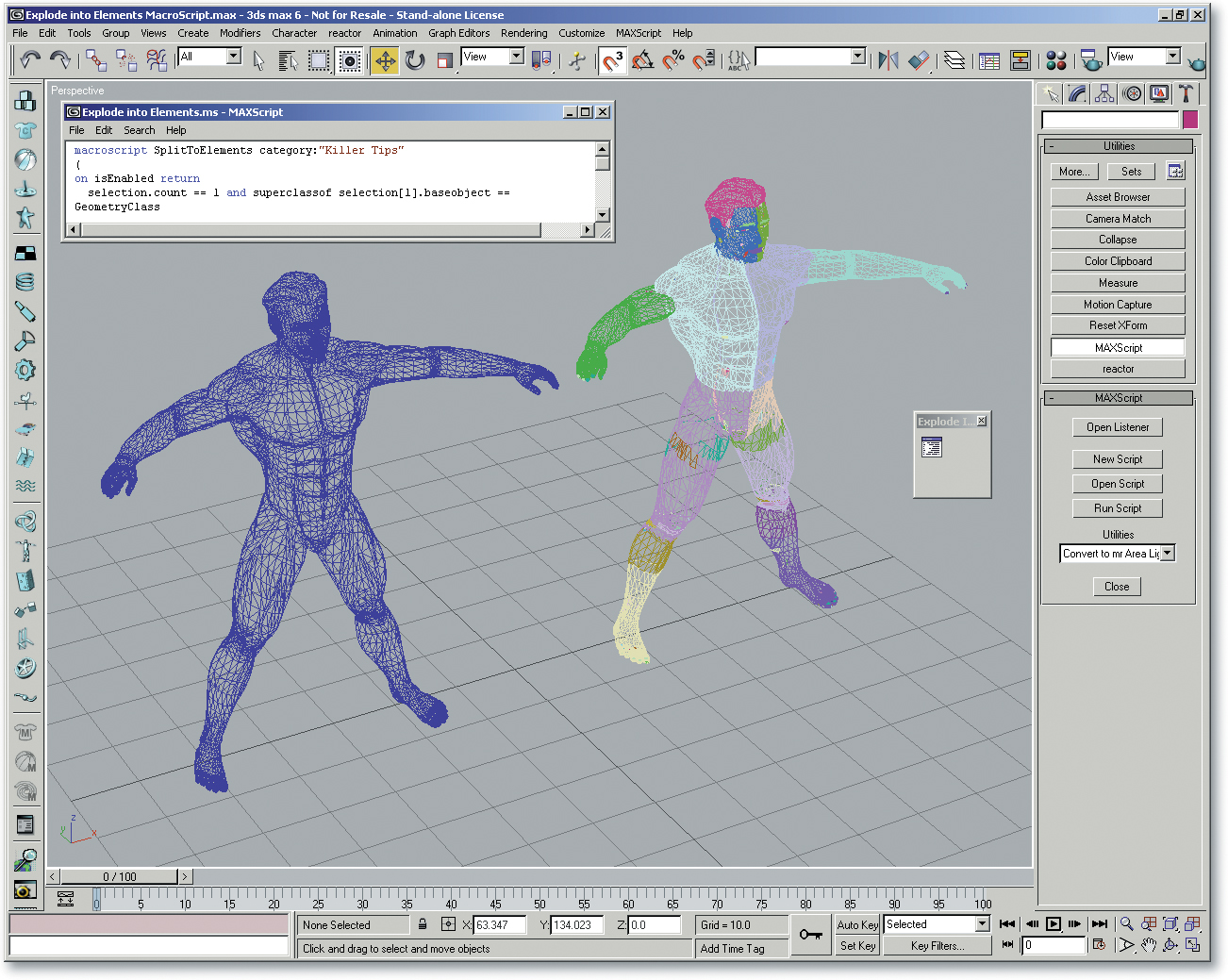
Task: Open the Display command panel tab
Action: [x=1159, y=93]
